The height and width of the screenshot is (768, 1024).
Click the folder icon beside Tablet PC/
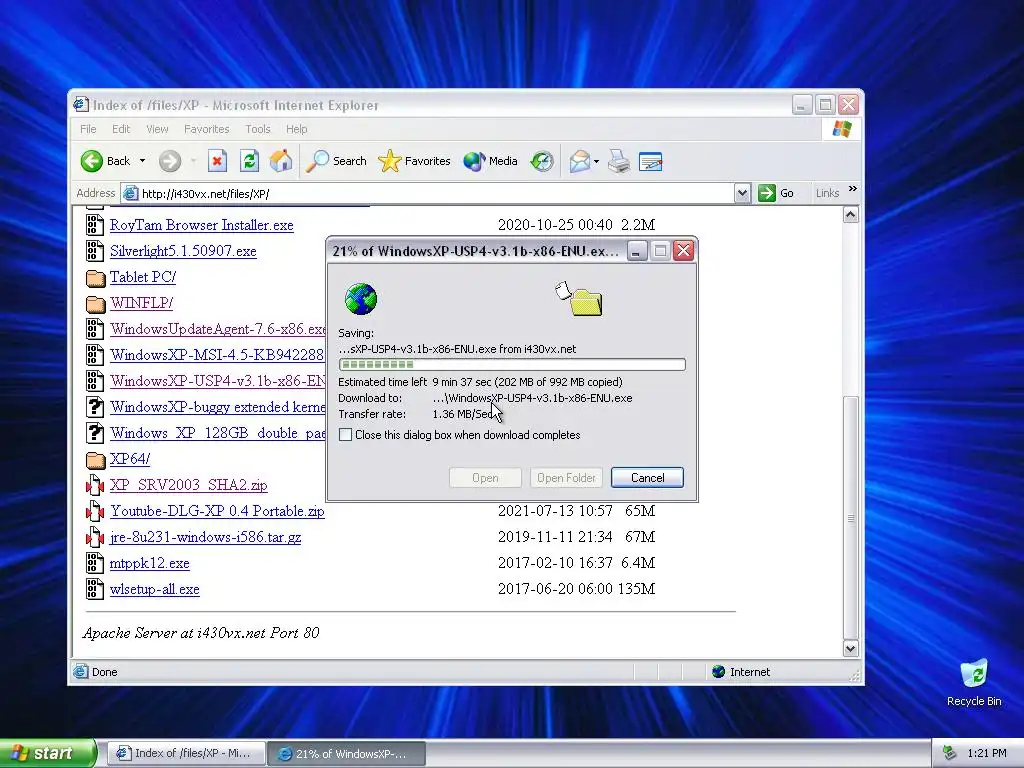pos(95,278)
